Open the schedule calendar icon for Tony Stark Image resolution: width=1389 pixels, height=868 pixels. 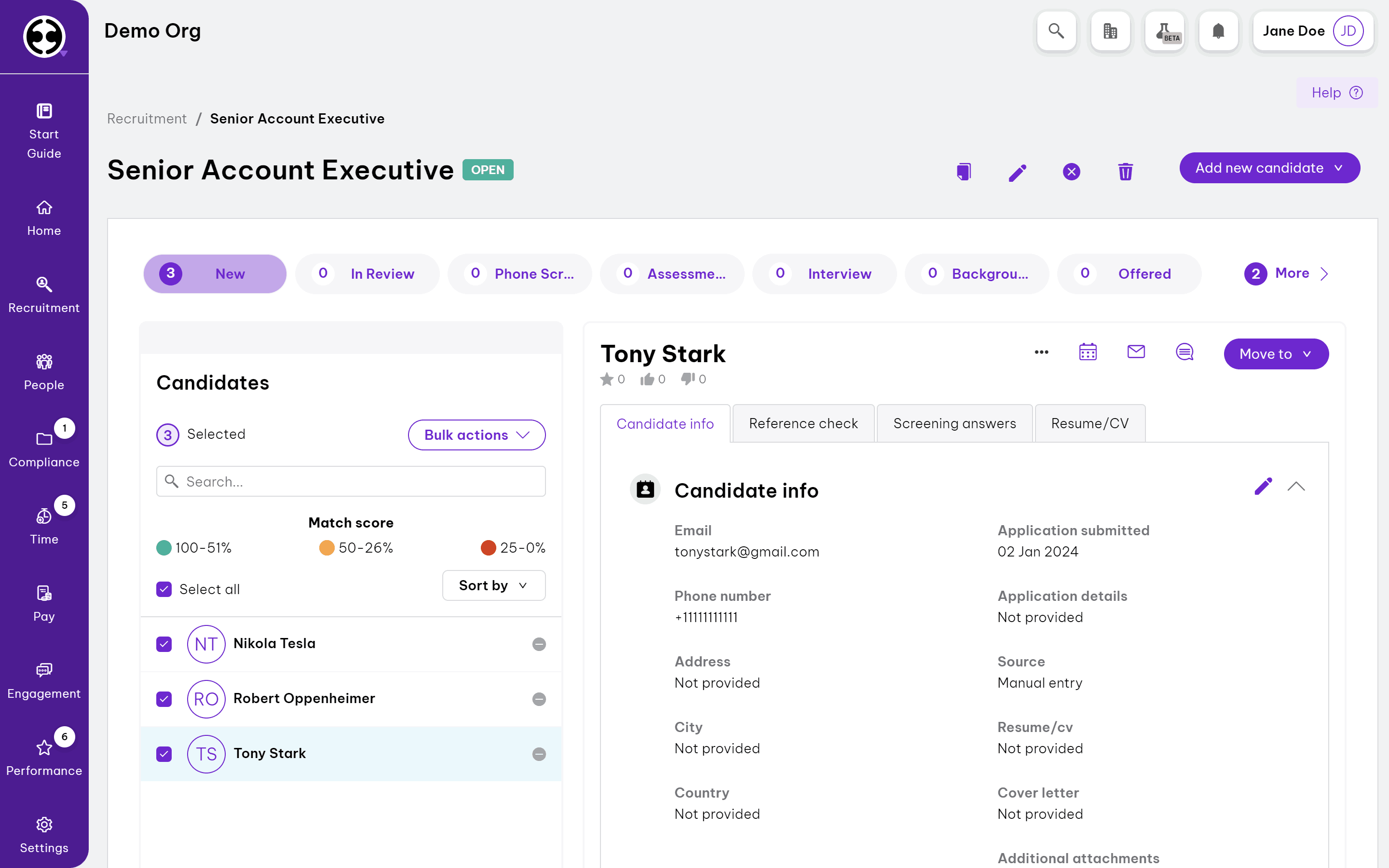point(1088,352)
